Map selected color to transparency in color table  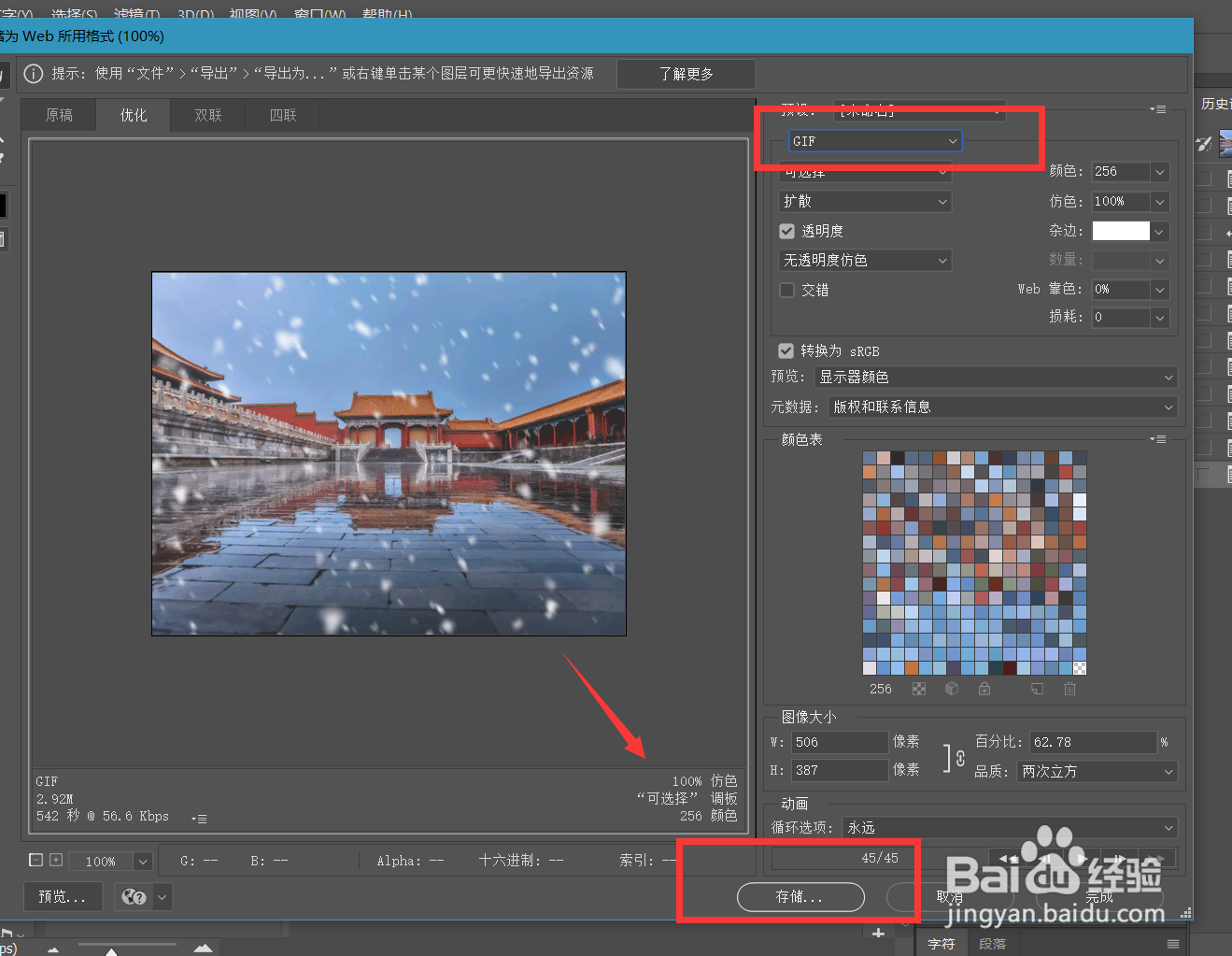point(919,689)
